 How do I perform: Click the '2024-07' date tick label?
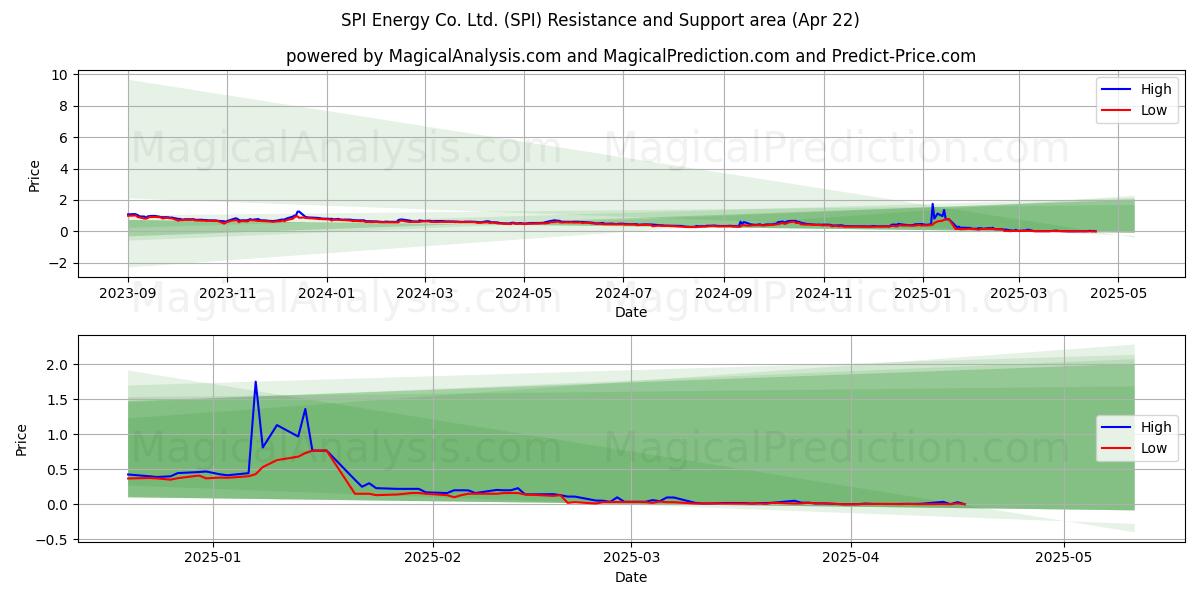(623, 294)
